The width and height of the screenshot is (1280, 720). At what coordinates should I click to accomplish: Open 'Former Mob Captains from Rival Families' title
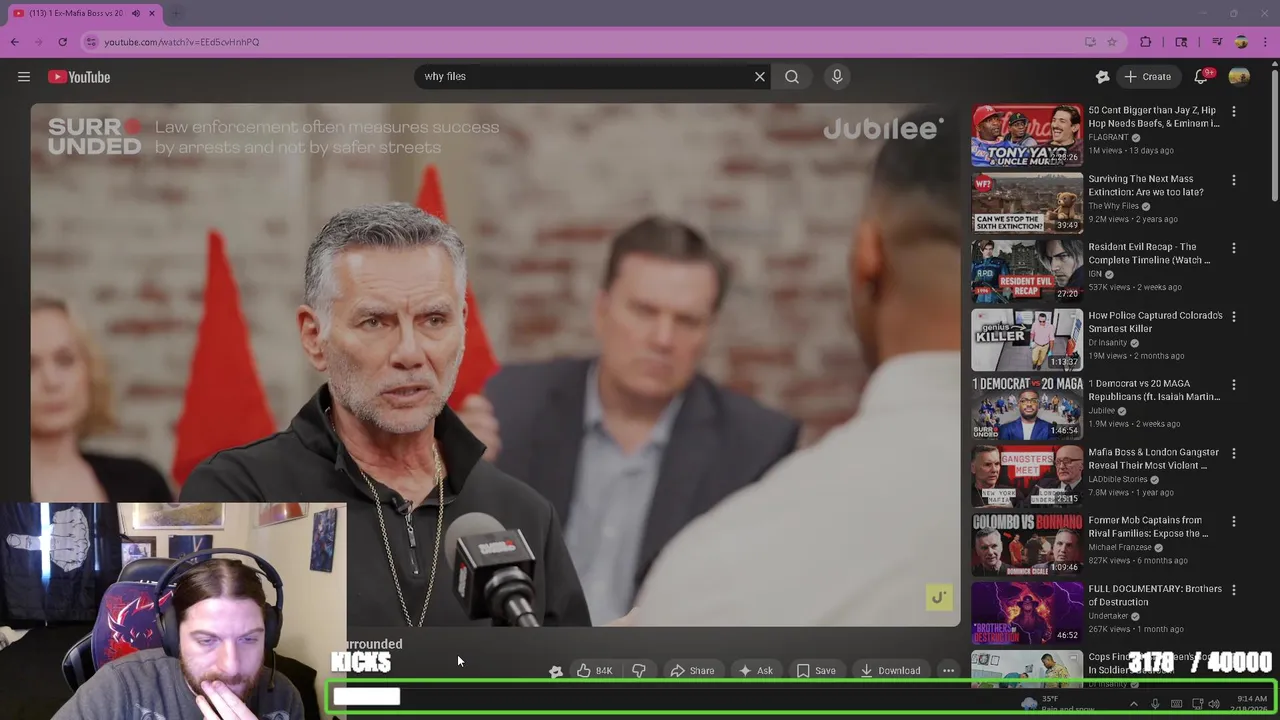point(1148,527)
